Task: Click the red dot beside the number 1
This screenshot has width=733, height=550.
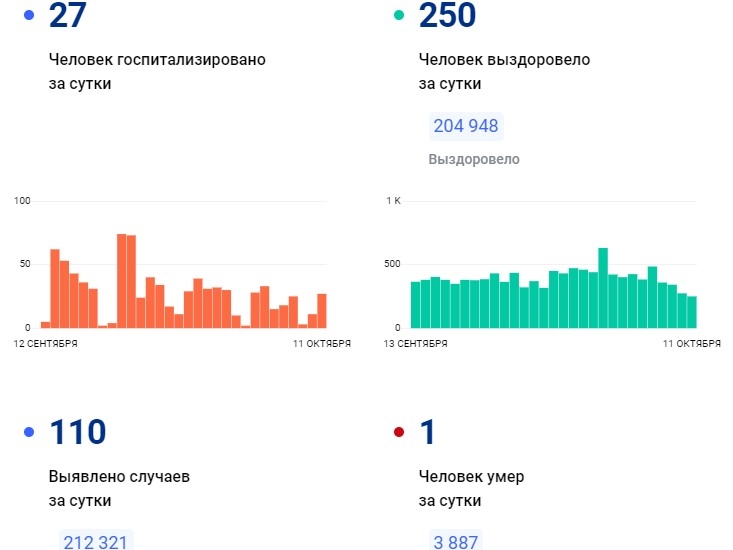Action: (x=399, y=432)
